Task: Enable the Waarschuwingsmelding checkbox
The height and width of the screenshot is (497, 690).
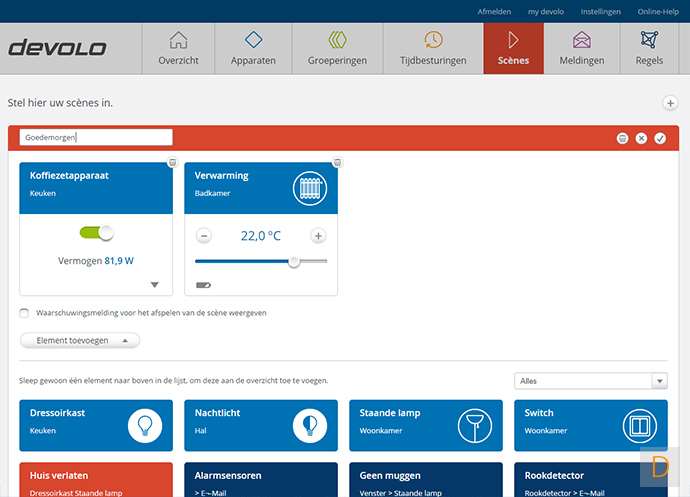Action: click(x=24, y=313)
